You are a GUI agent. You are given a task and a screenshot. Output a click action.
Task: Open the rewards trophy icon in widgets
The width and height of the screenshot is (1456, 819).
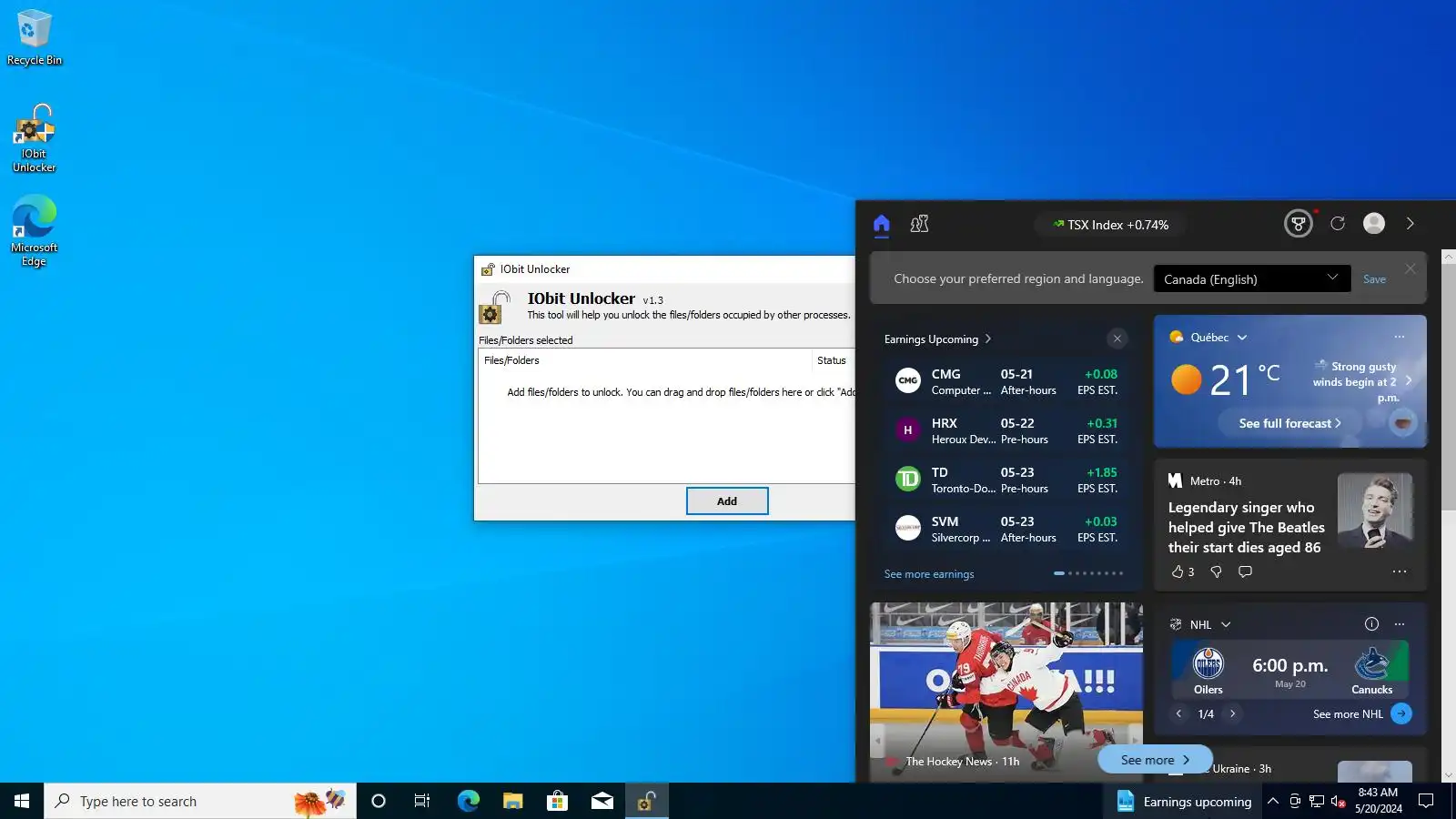point(1298,224)
